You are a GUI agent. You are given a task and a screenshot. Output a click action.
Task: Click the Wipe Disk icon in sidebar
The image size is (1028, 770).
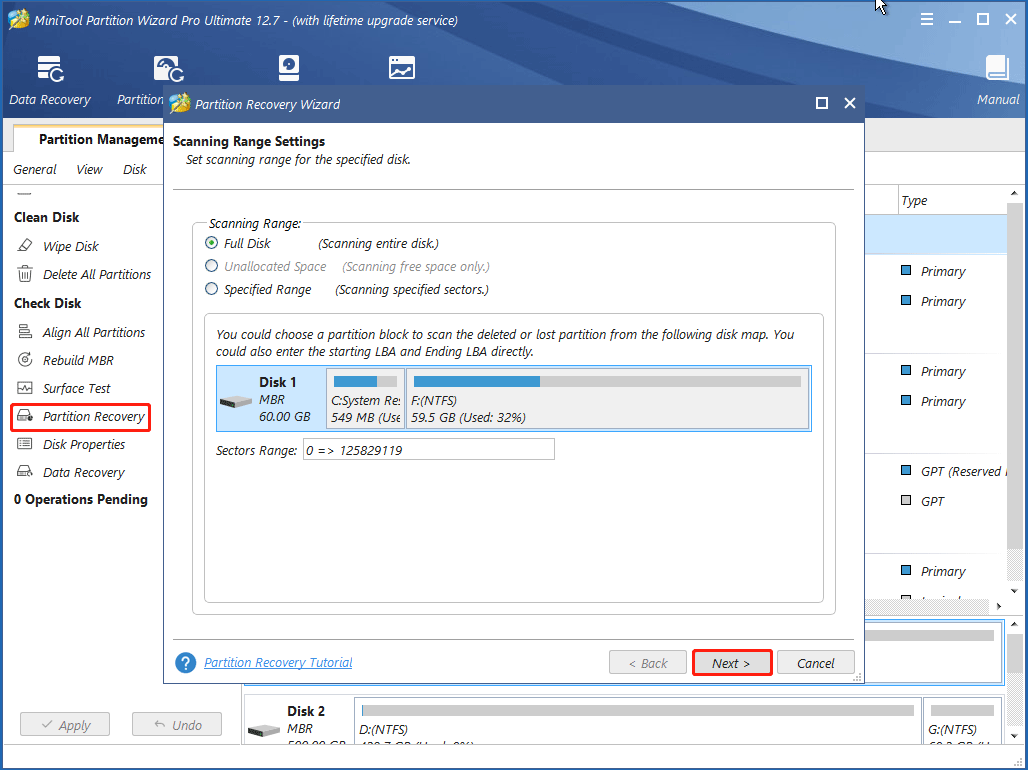[25, 246]
